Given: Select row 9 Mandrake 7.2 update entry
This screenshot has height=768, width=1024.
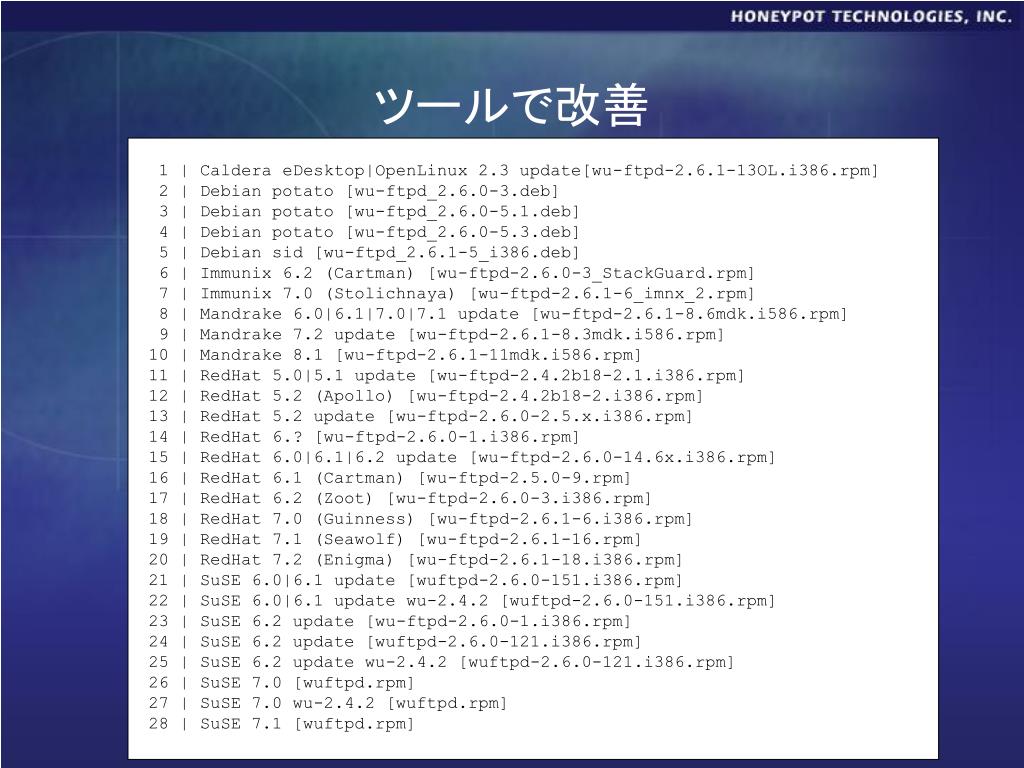Looking at the screenshot, I should 440,334.
